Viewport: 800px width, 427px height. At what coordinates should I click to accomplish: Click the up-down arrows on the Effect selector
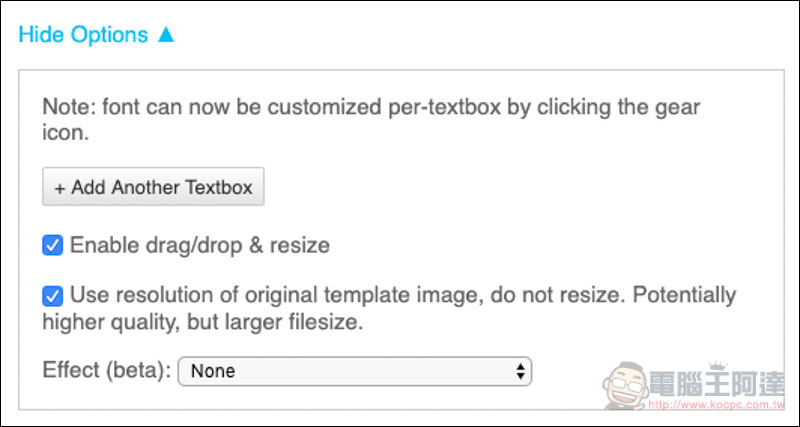click(x=520, y=371)
